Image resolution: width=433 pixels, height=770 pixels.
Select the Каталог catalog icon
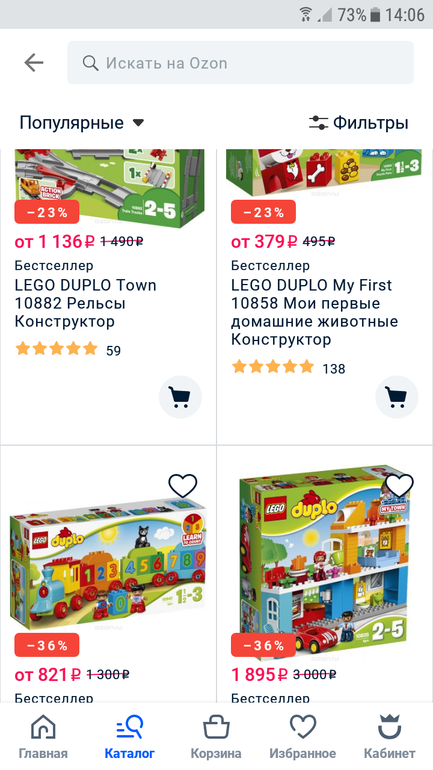[130, 727]
